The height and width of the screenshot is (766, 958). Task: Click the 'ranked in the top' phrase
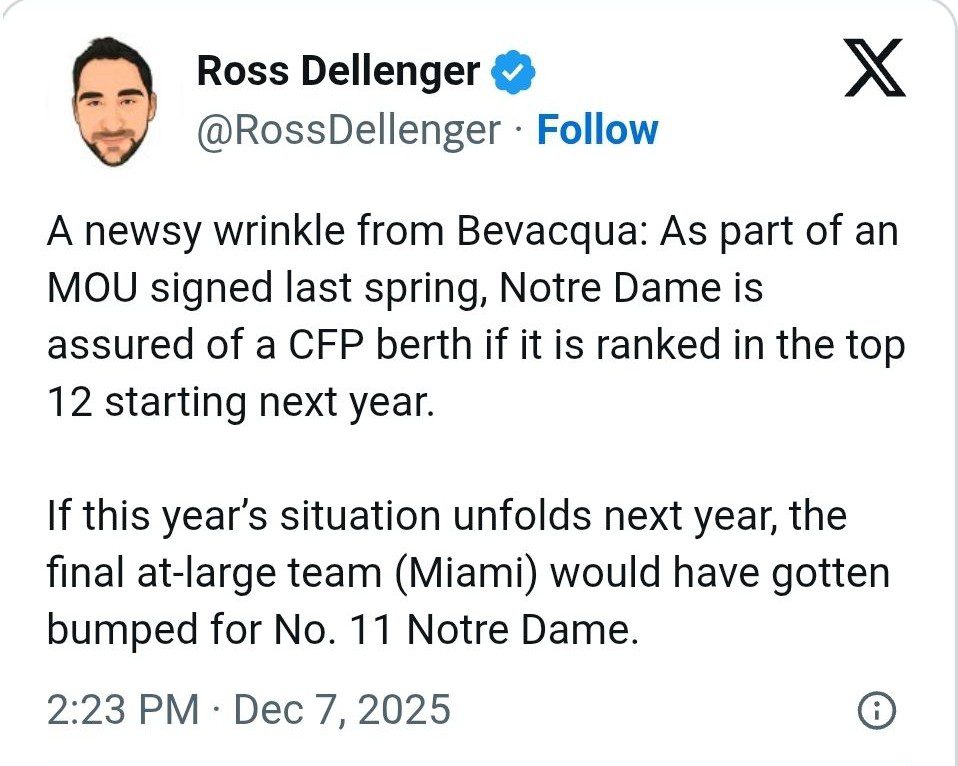click(769, 345)
